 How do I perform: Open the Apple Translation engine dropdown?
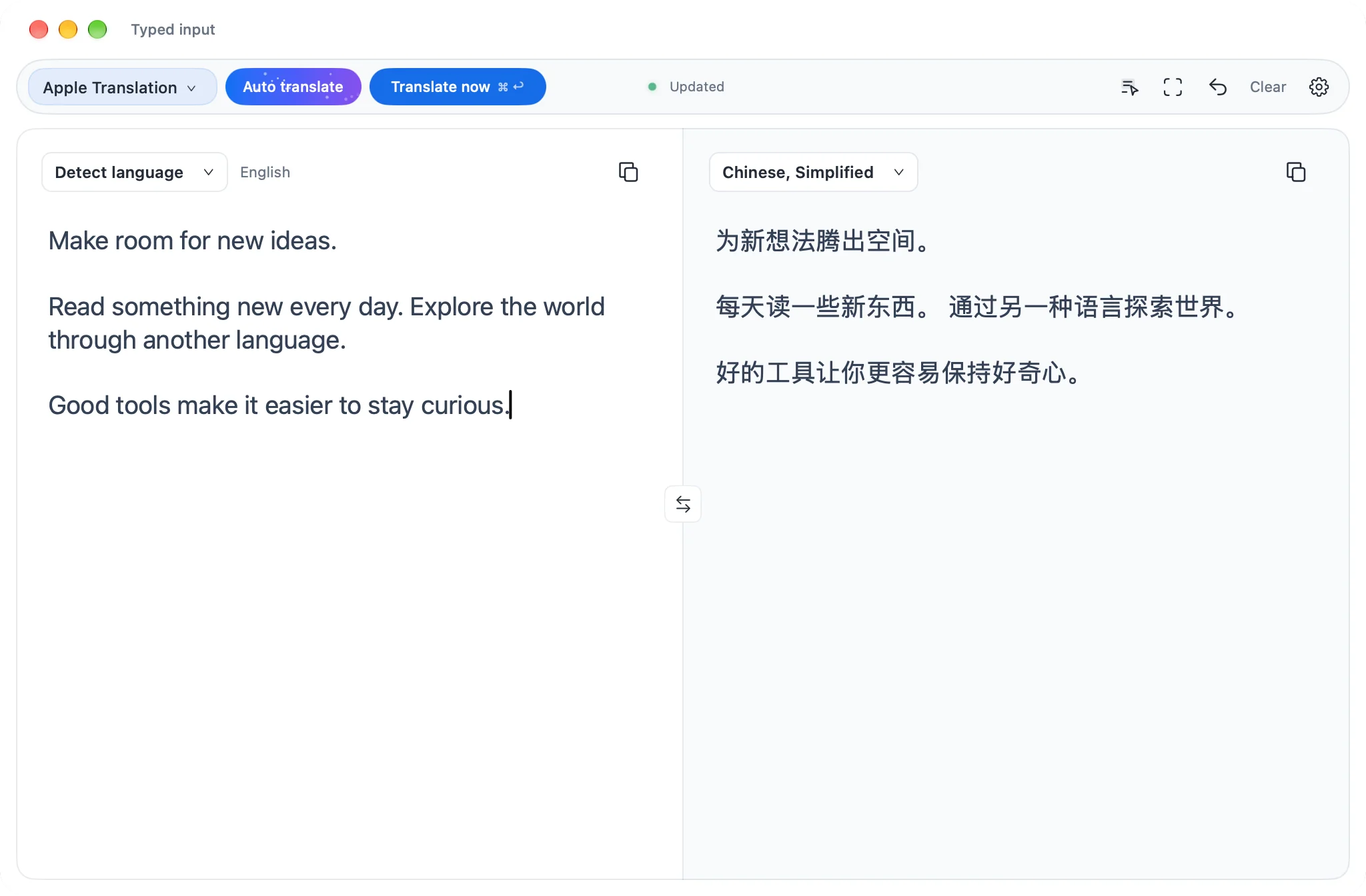(123, 87)
